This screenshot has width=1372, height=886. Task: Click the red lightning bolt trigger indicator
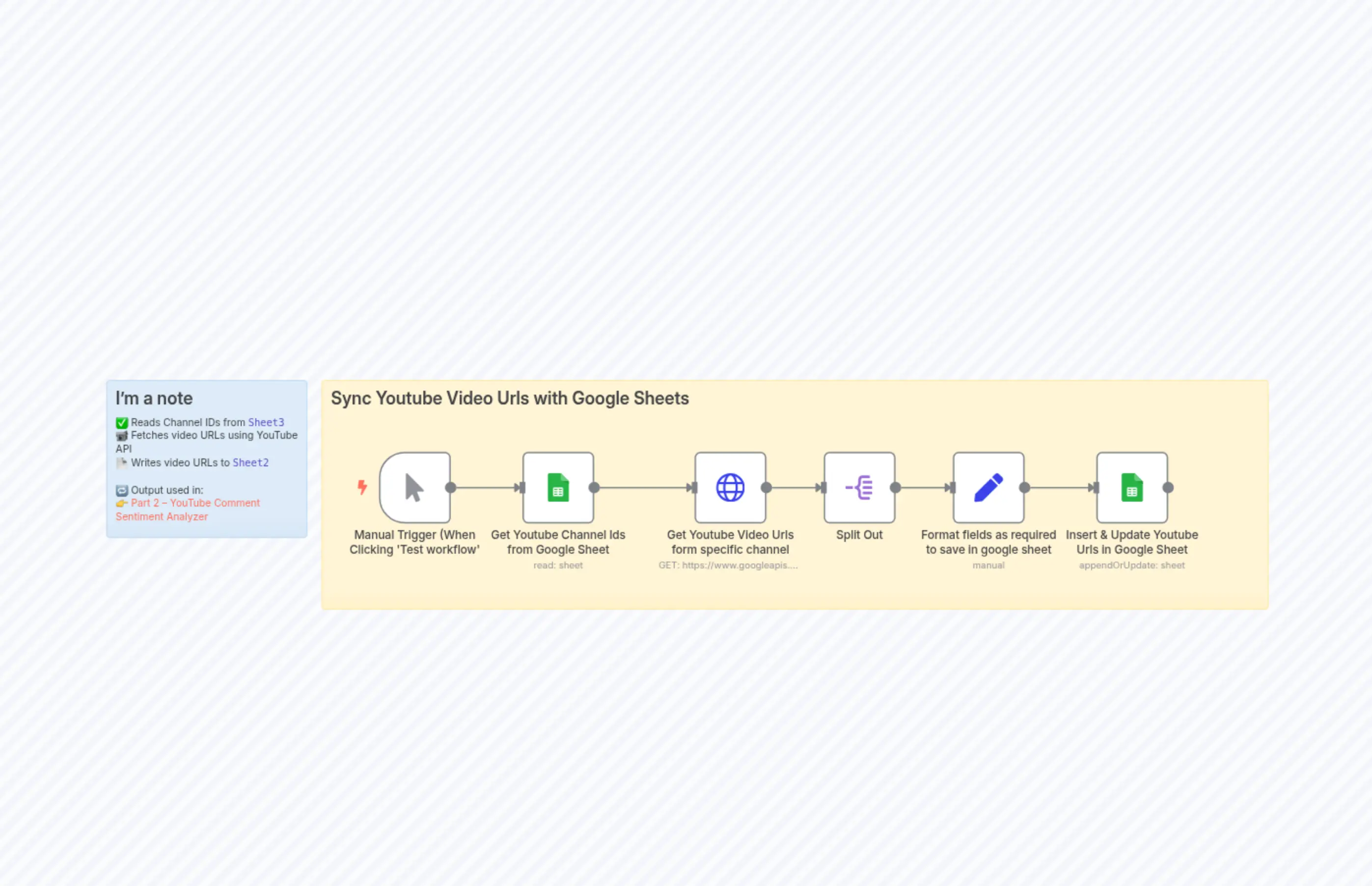(362, 487)
